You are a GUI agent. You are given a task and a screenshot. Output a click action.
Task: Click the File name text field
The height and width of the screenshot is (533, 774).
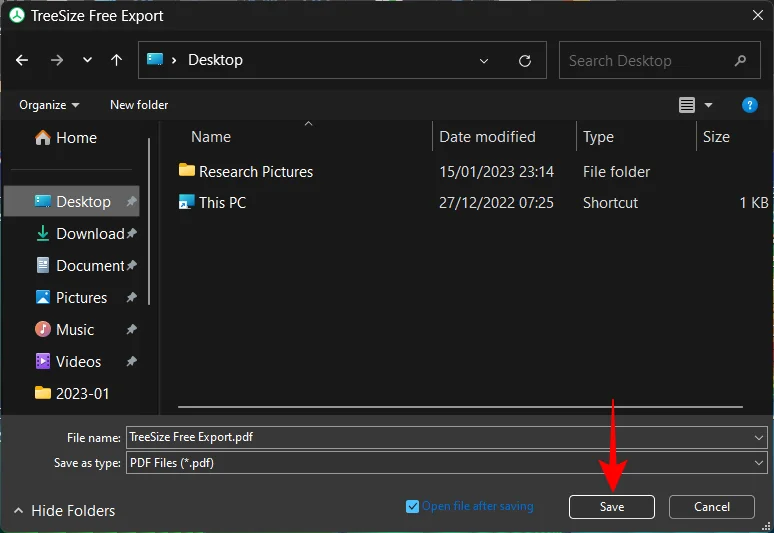[x=440, y=437]
